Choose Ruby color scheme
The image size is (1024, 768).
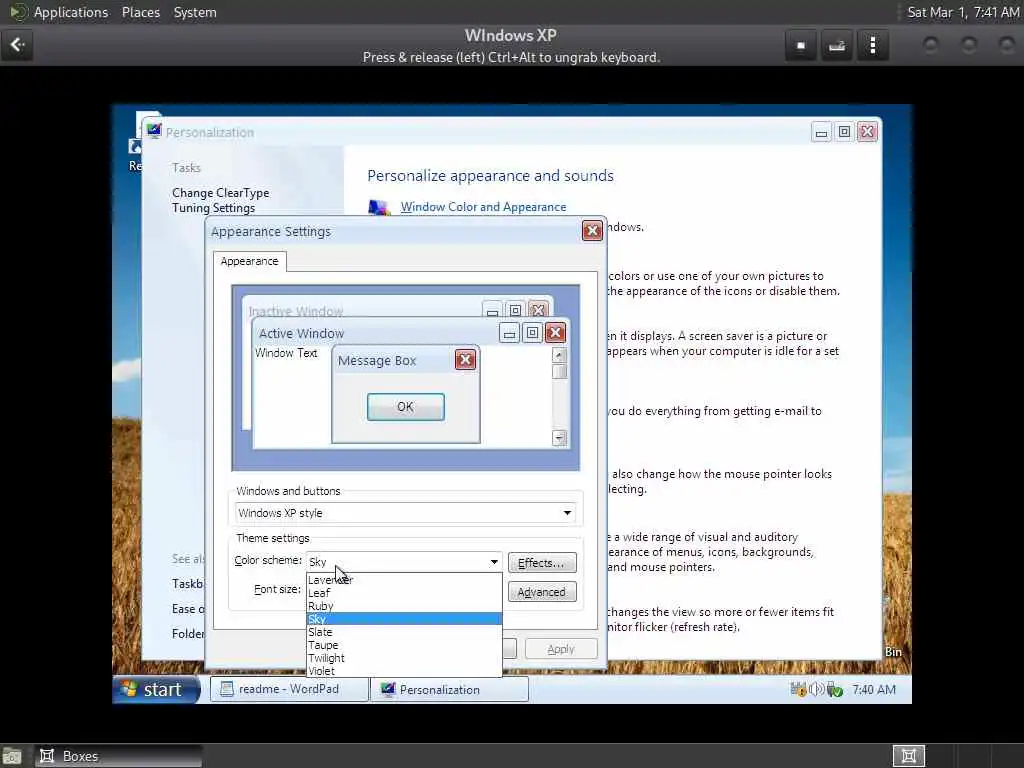(404, 606)
